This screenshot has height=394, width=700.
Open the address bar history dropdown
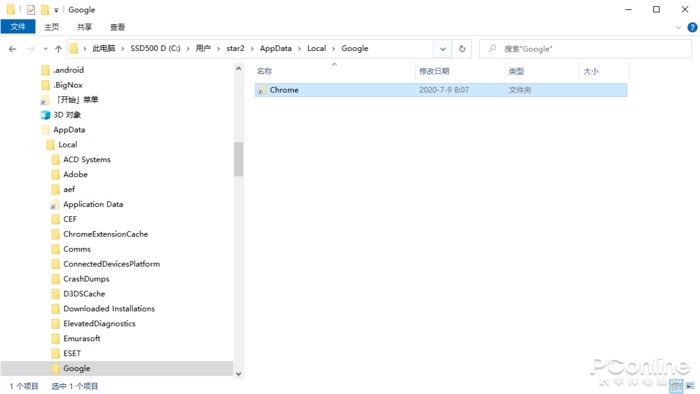442,49
